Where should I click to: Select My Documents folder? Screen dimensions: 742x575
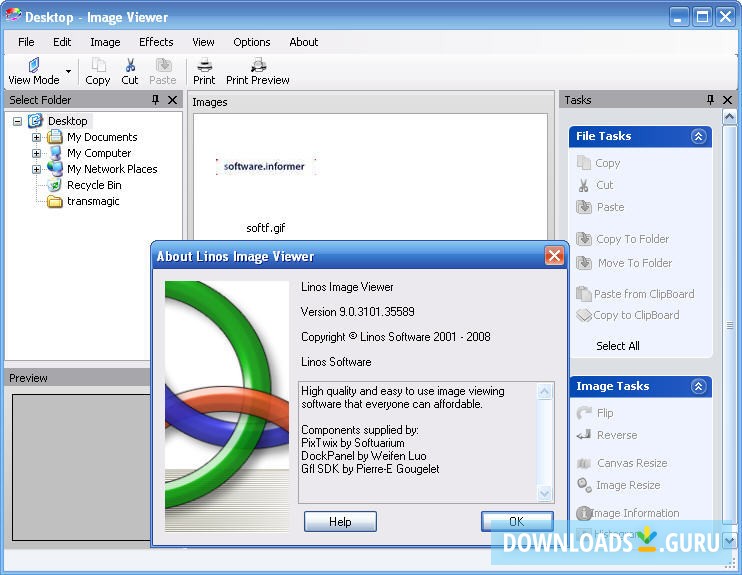[x=102, y=137]
